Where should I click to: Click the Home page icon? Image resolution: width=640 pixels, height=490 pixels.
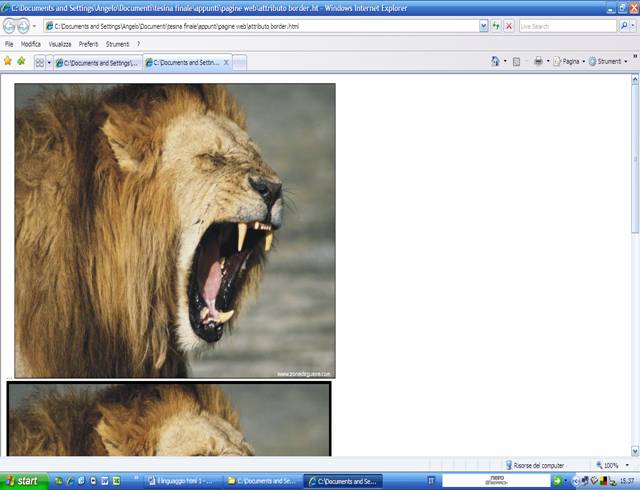tap(495, 61)
